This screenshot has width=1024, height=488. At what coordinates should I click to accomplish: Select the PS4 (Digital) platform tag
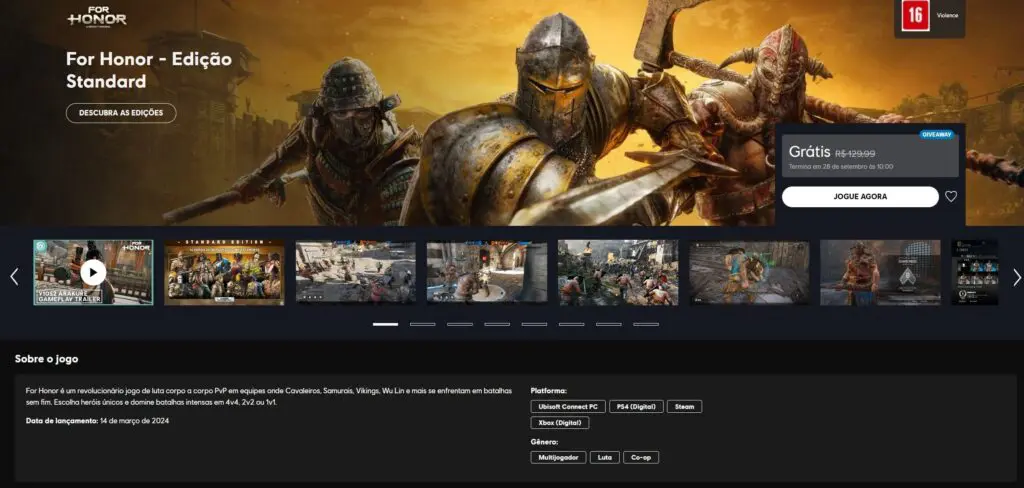click(637, 406)
